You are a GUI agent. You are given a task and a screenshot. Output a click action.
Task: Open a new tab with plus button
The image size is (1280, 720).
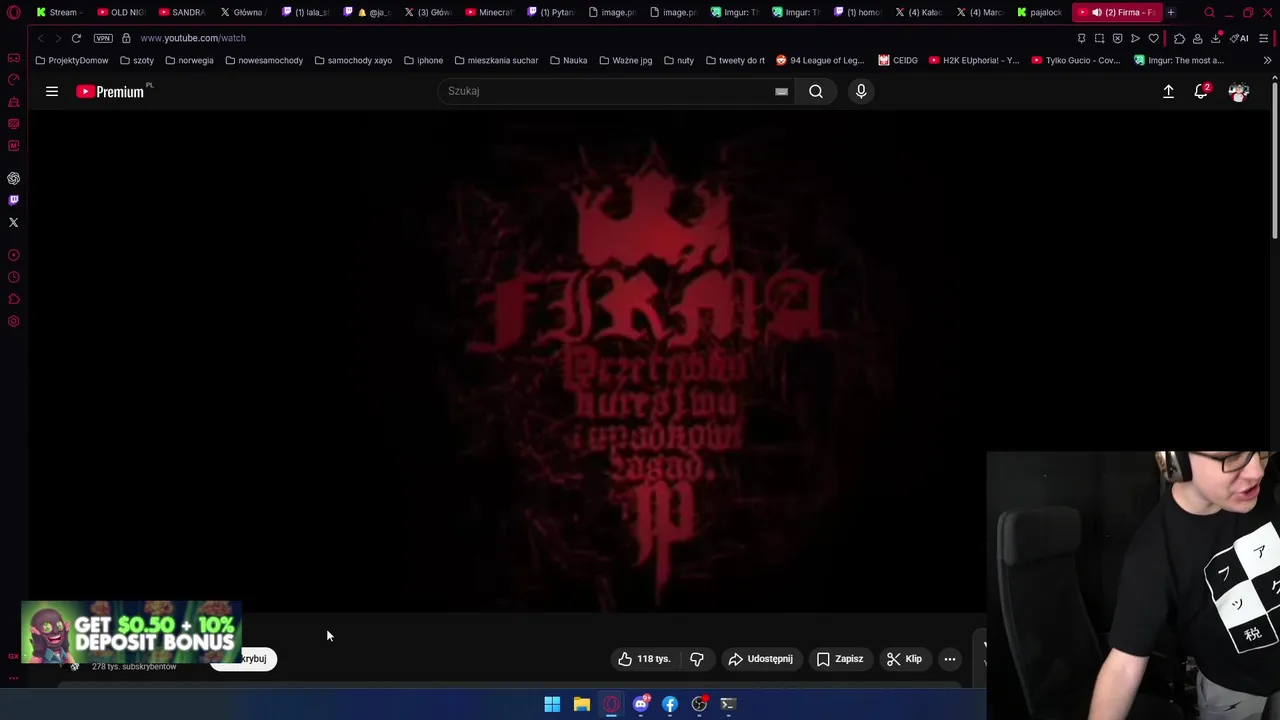click(1171, 12)
